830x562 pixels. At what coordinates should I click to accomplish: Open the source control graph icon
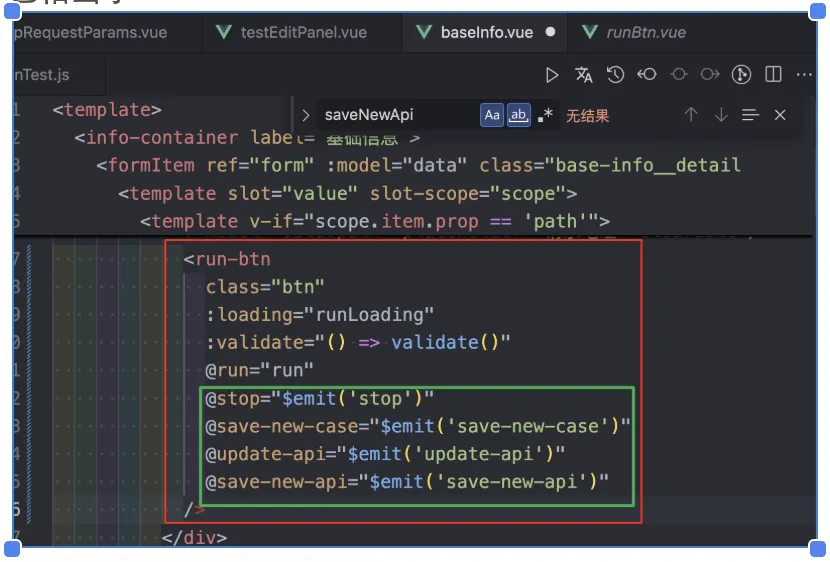click(741, 75)
